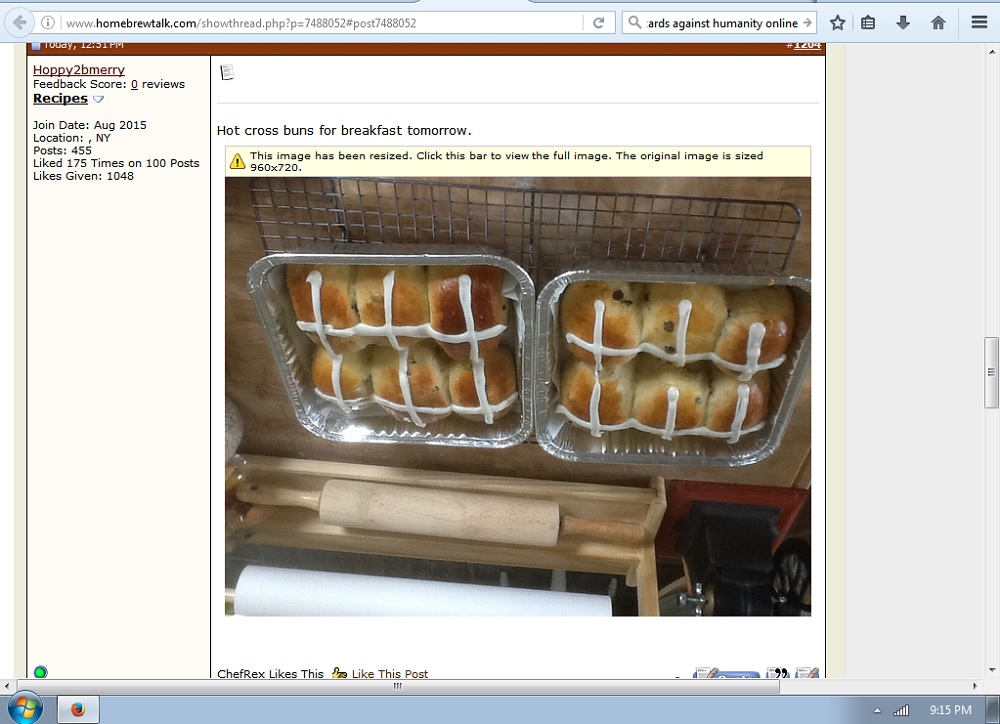Click the search magnifier icon in search box
This screenshot has height=724, width=1000.
[635, 22]
